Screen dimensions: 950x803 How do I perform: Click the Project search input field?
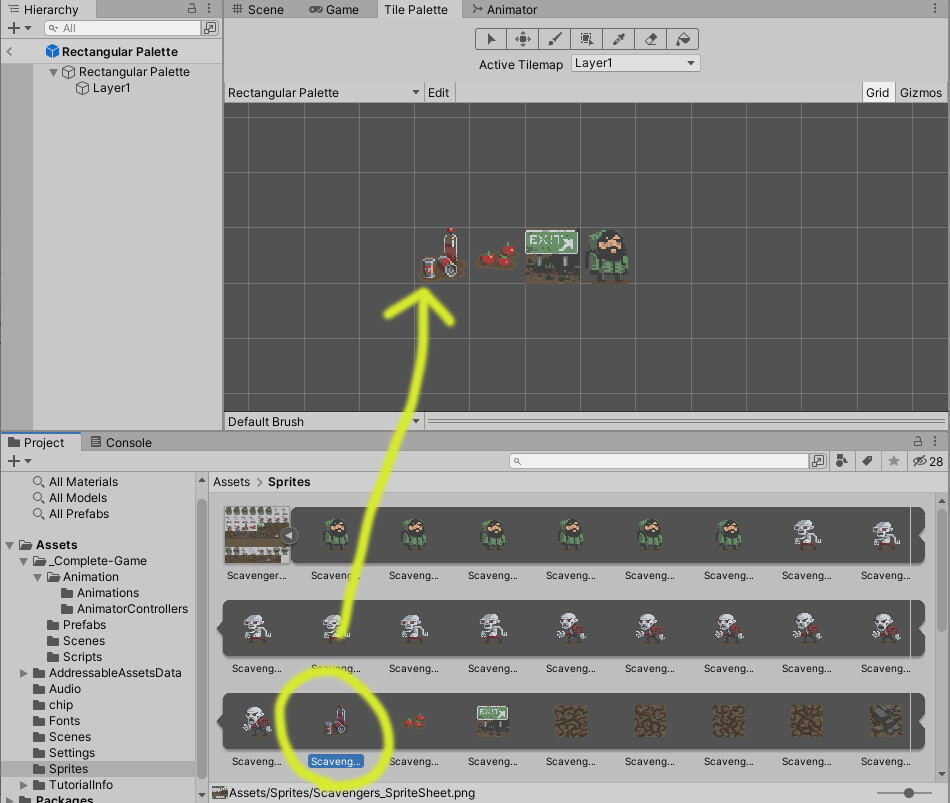659,461
